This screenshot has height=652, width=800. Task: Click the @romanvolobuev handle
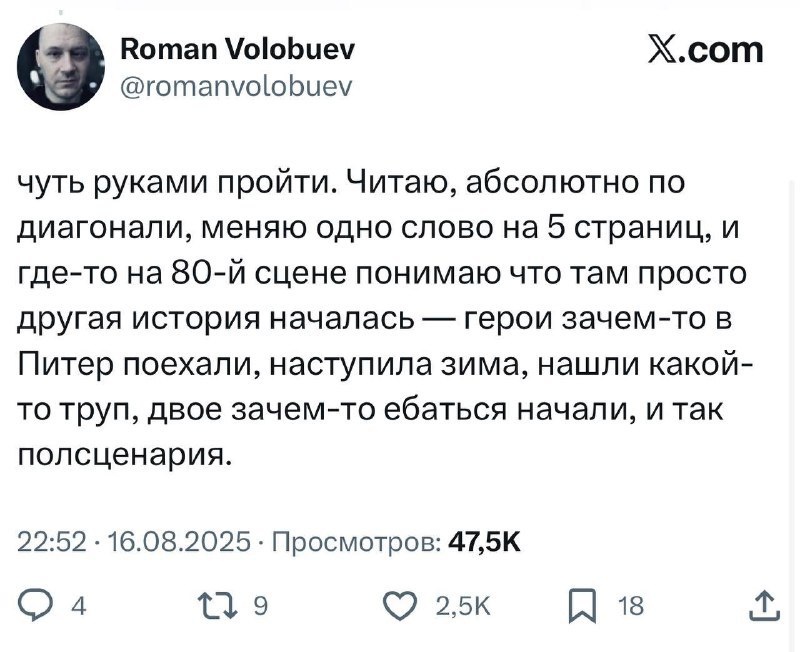tap(235, 87)
